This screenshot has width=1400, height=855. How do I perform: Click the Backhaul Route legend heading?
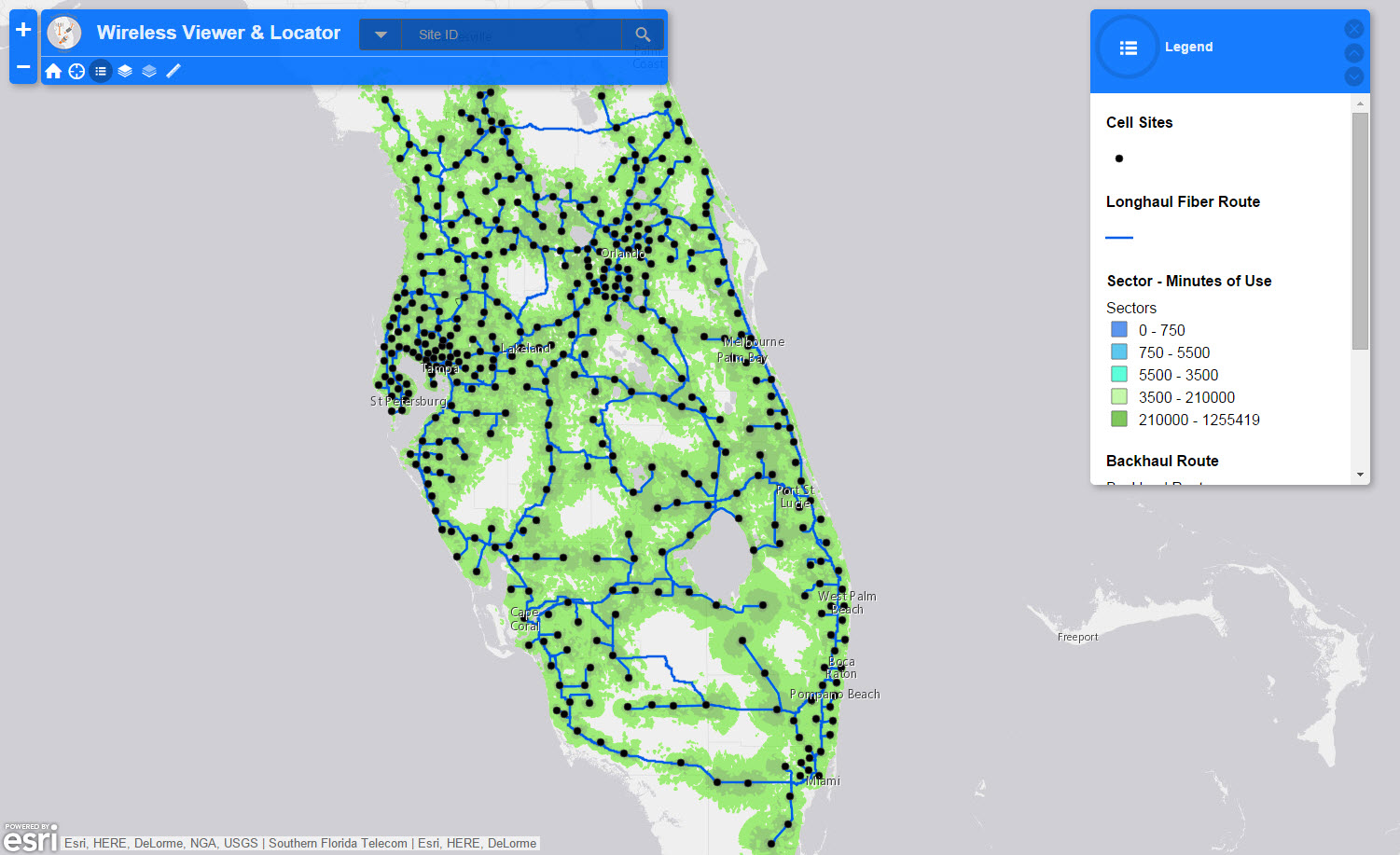click(1162, 461)
